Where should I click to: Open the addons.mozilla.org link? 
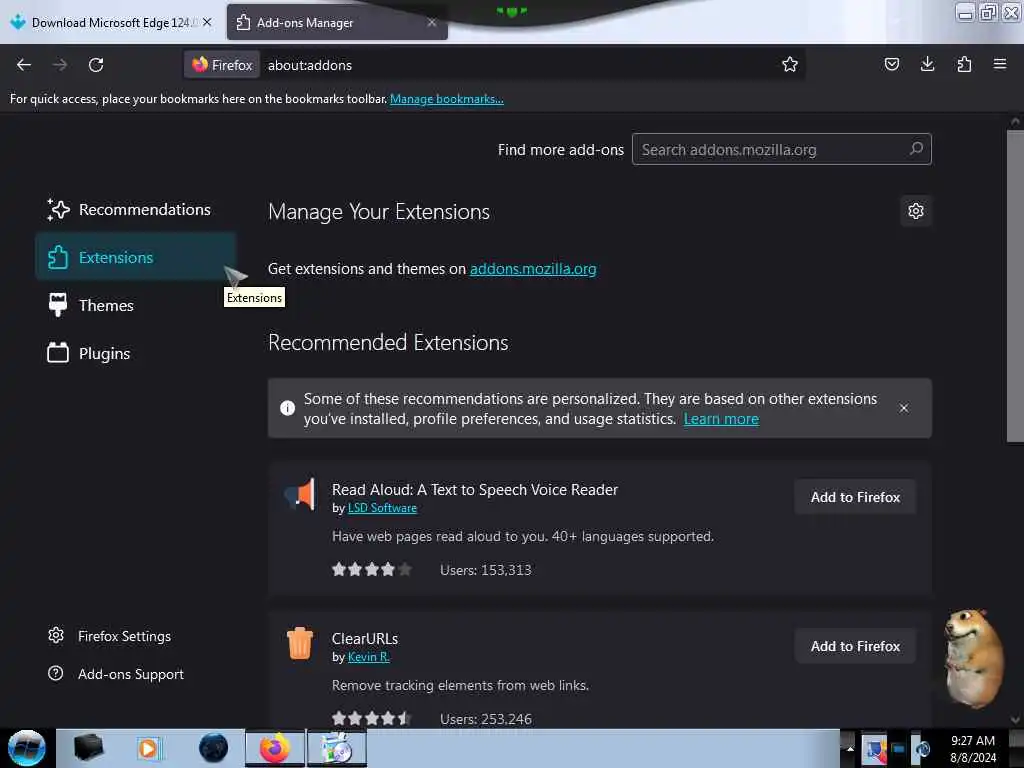[x=533, y=268]
